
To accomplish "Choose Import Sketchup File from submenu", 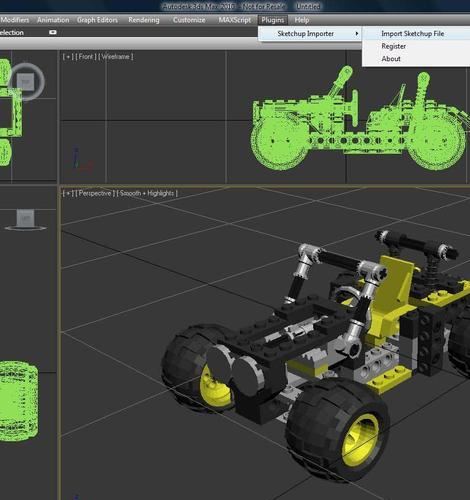I will point(413,34).
